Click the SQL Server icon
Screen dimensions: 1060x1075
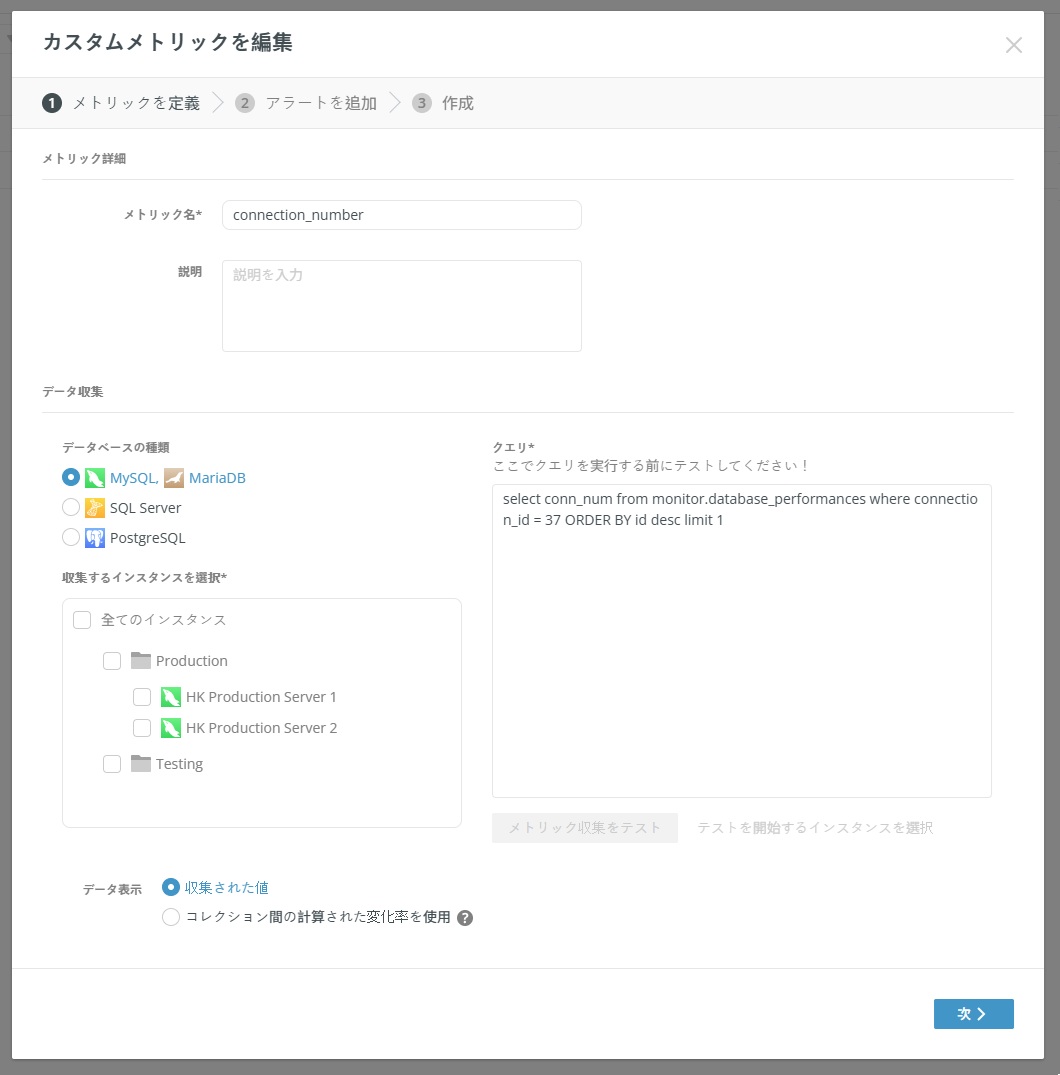[x=95, y=508]
